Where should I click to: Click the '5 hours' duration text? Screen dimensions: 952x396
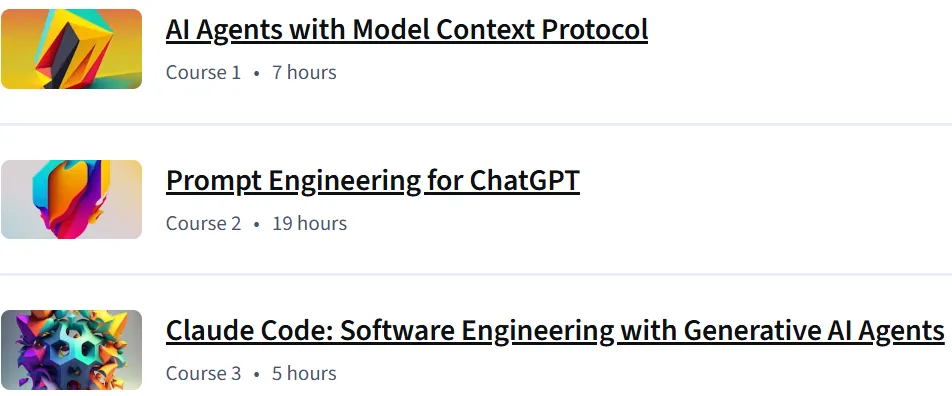coord(304,374)
